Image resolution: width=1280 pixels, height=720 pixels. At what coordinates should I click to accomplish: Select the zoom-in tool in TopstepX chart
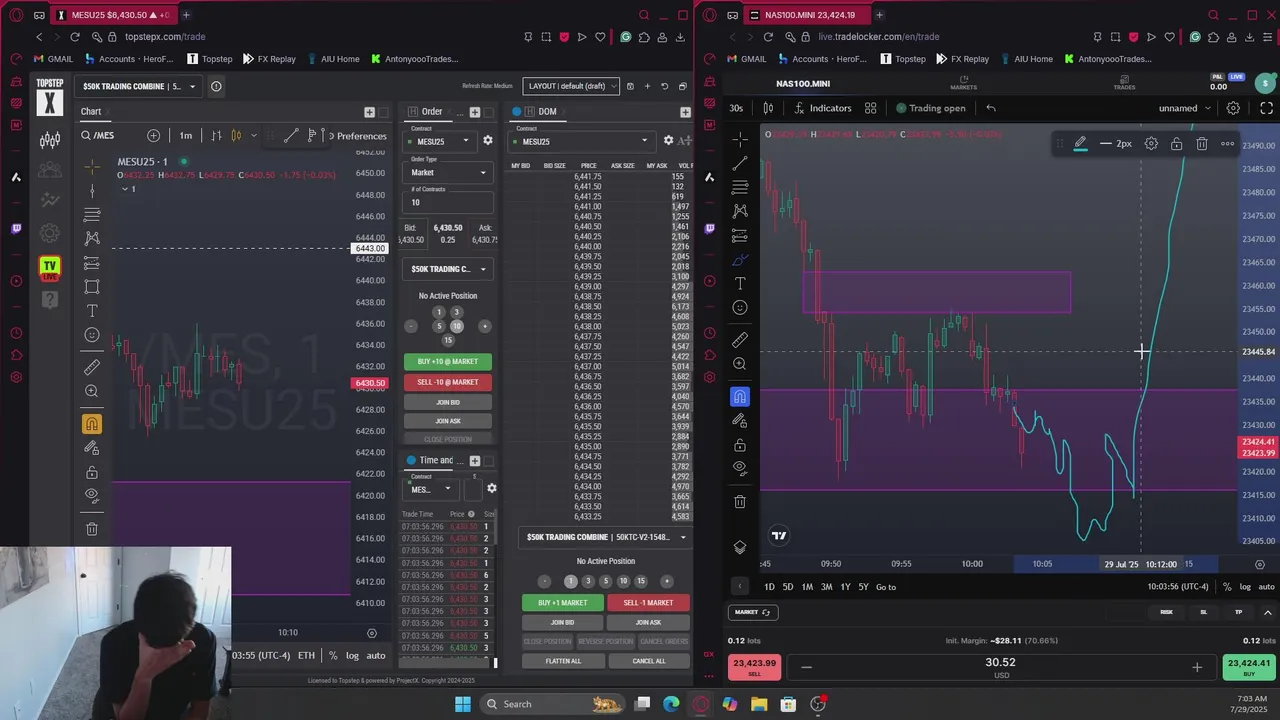tap(92, 392)
